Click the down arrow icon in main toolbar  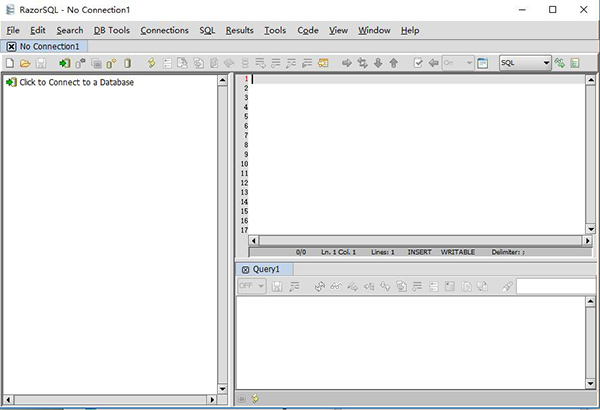click(378, 63)
